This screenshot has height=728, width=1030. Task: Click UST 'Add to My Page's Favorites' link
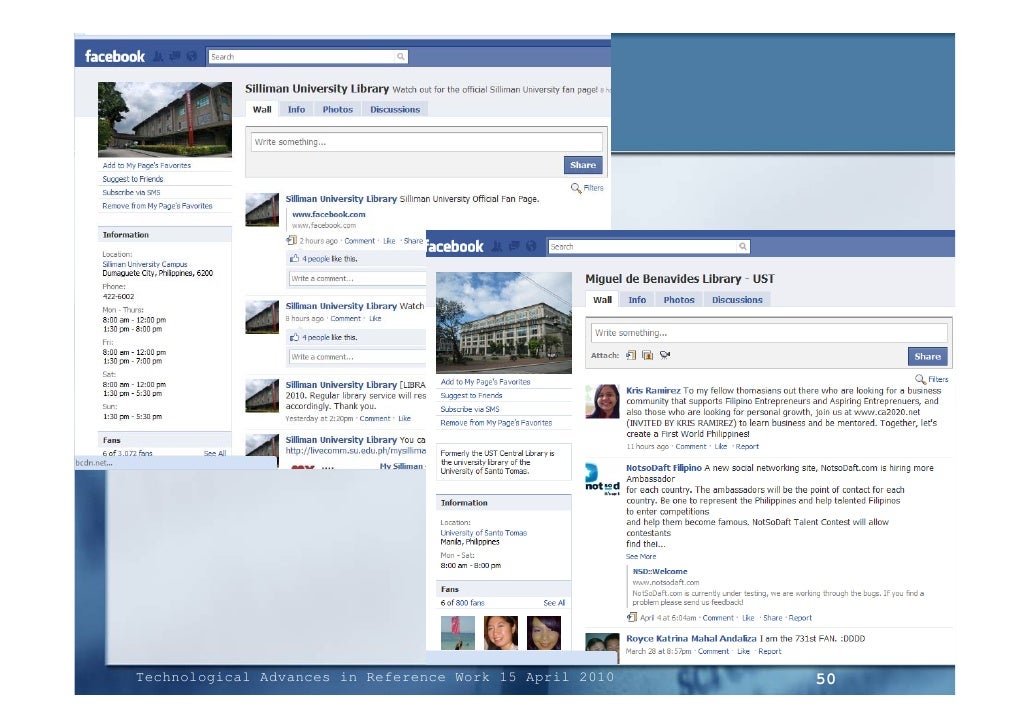(485, 382)
